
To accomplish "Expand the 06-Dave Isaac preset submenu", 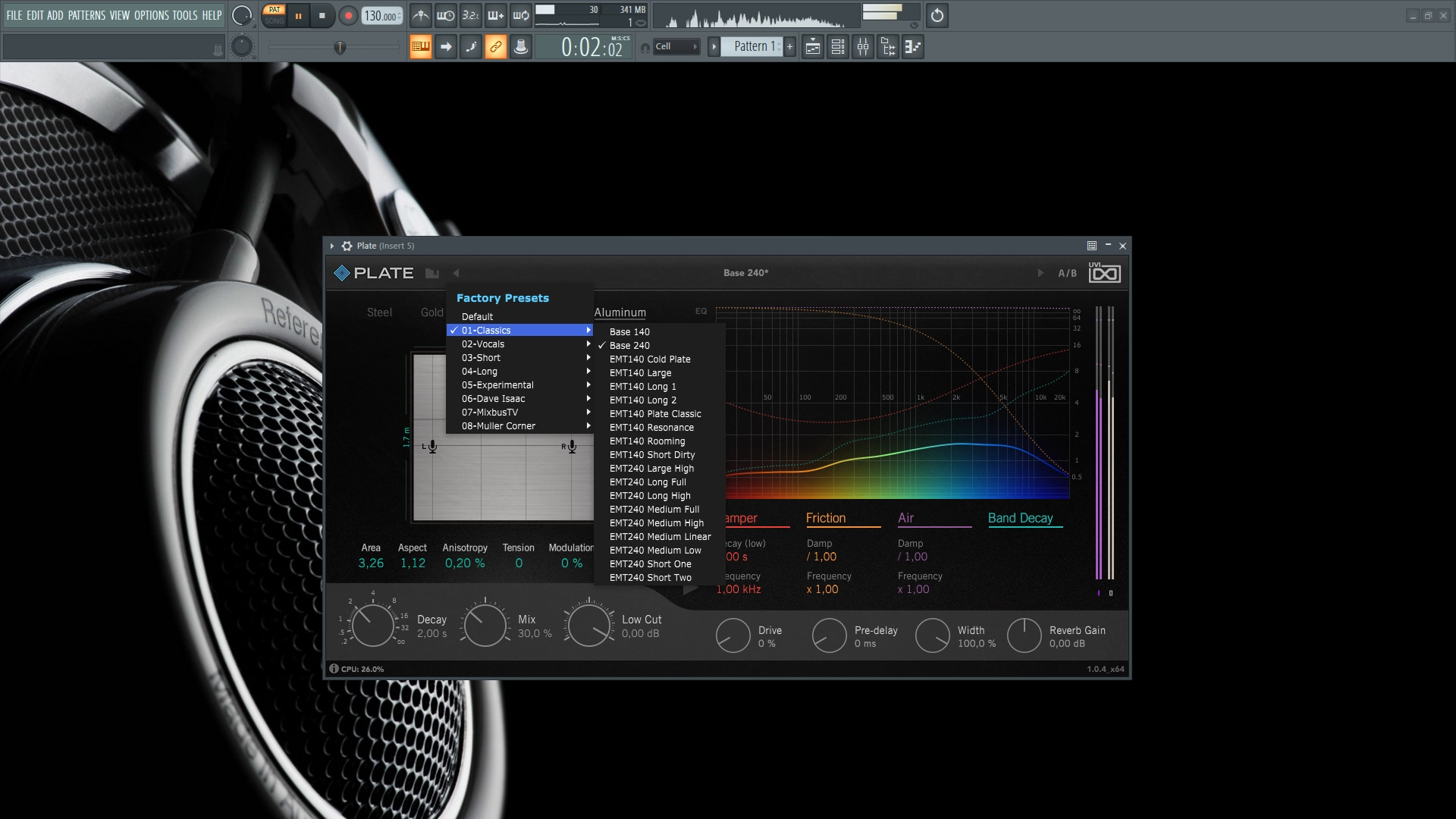I will [x=520, y=399].
